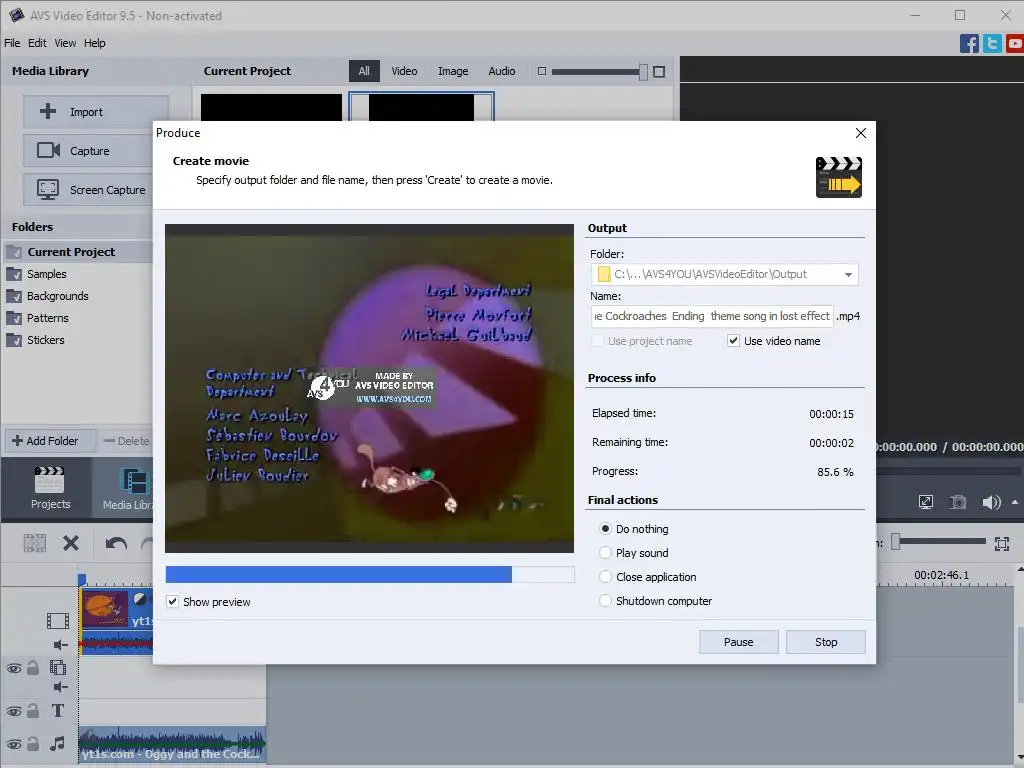This screenshot has height=768, width=1024.
Task: Uncheck the Show preview checkbox
Action: point(172,601)
